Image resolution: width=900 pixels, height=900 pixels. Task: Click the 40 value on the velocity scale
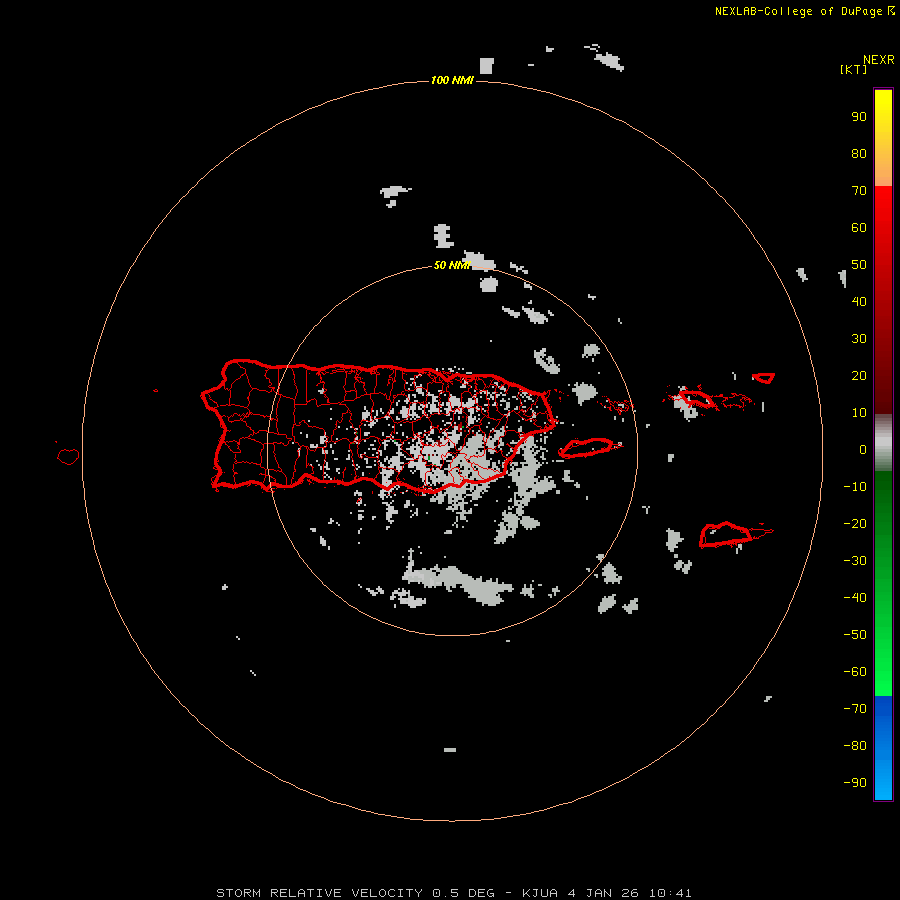[859, 301]
